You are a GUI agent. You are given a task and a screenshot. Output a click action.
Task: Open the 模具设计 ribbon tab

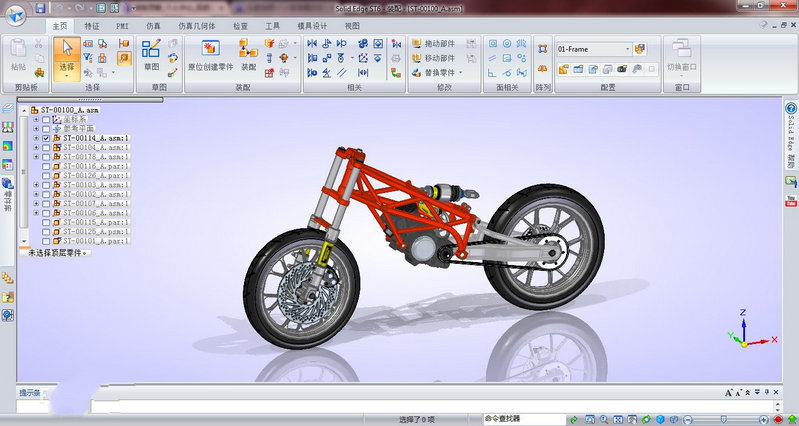(306, 24)
